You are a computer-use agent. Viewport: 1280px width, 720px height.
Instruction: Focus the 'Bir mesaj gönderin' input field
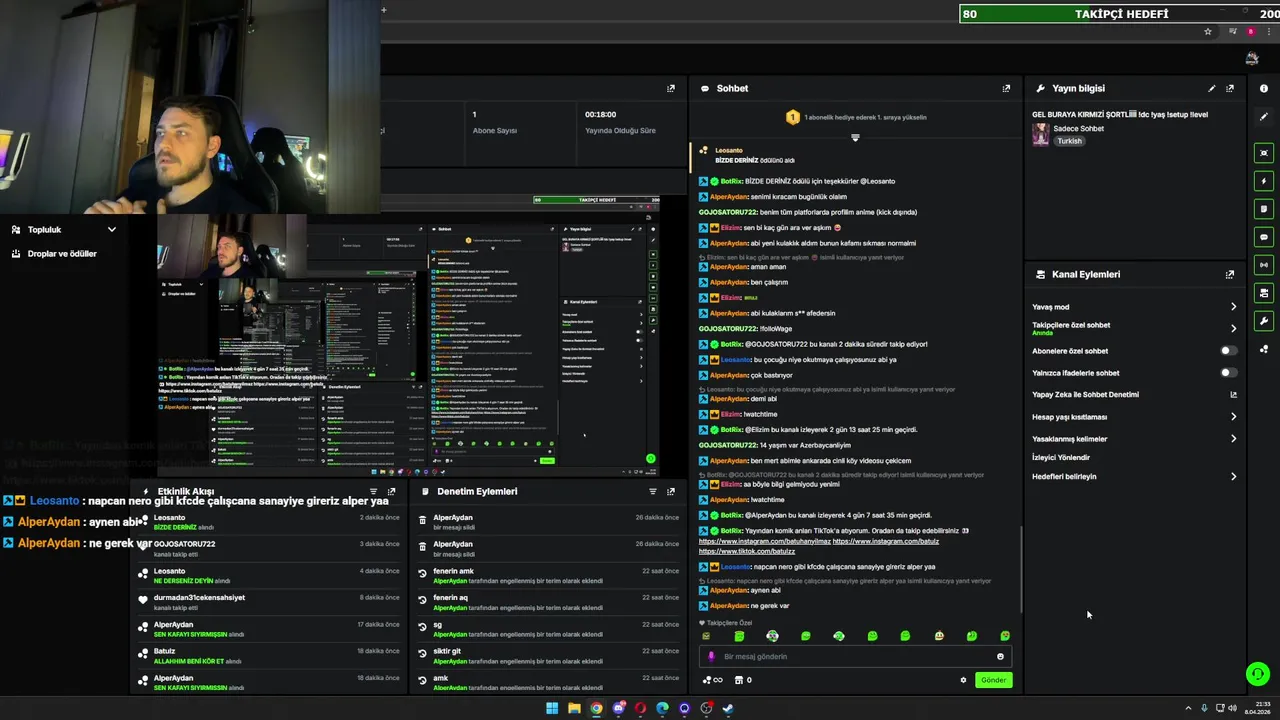click(x=855, y=657)
